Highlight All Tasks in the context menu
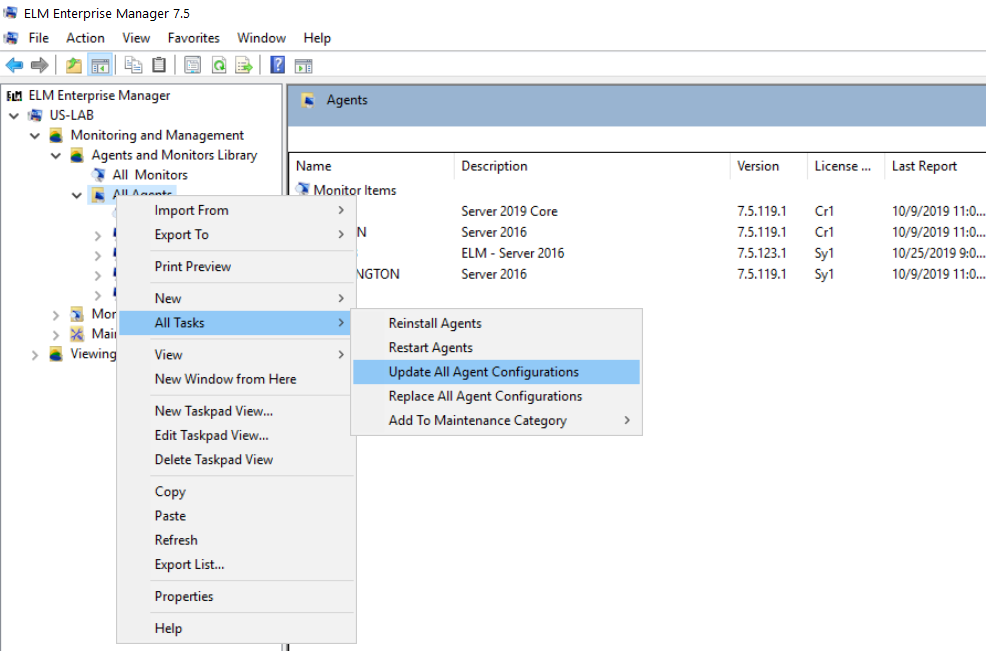986x651 pixels. (236, 323)
